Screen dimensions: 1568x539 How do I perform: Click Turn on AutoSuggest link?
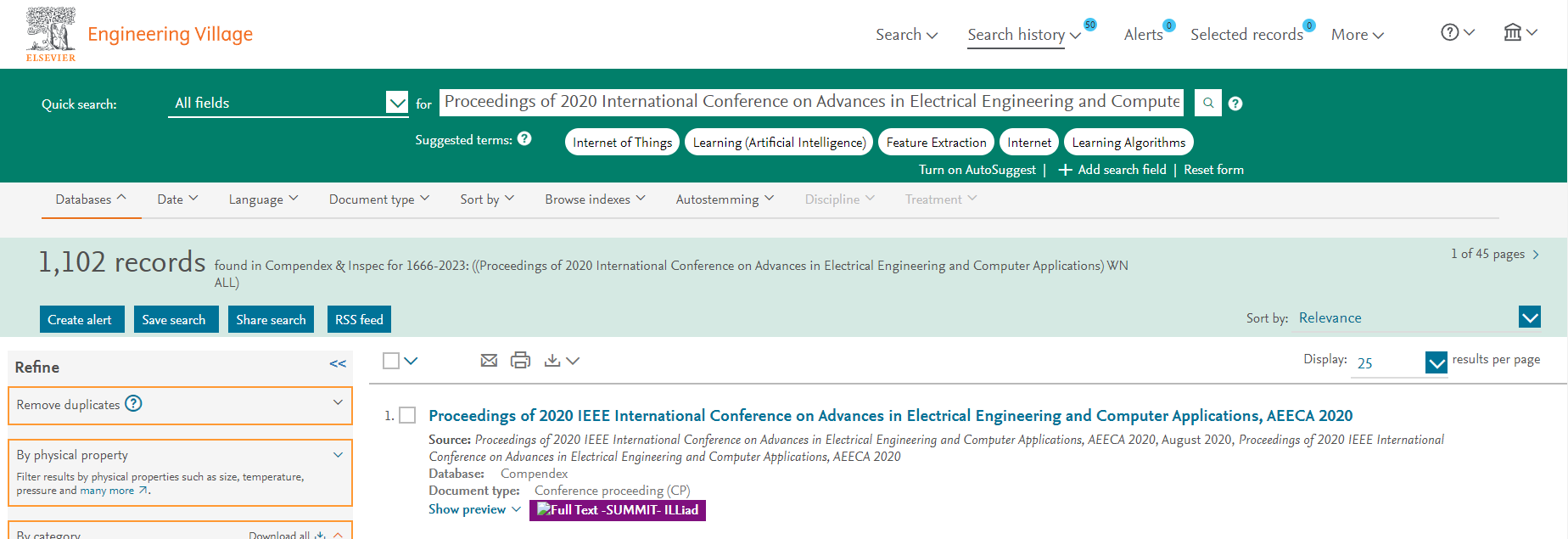[977, 170]
